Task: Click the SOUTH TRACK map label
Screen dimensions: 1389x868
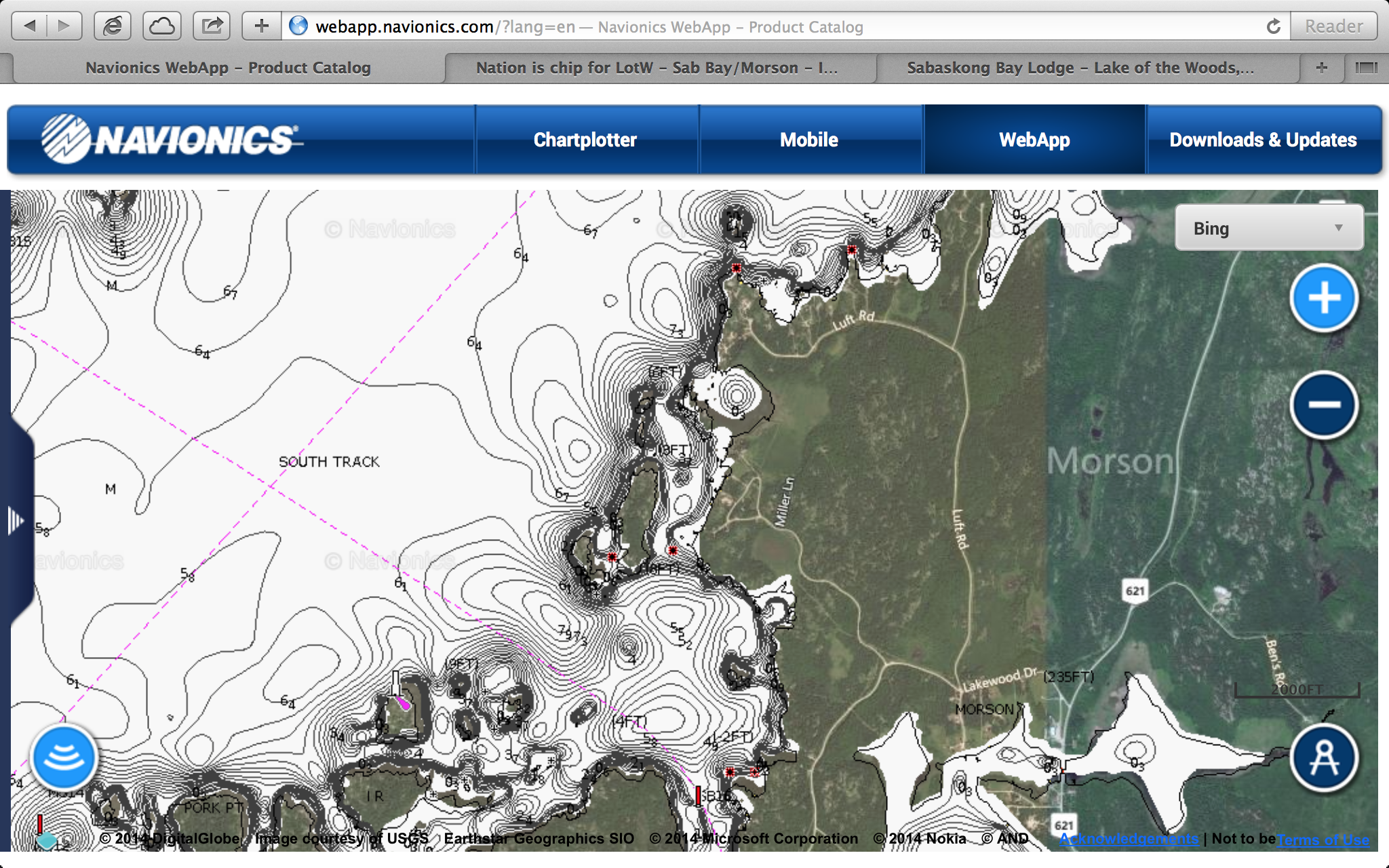Action: [x=329, y=462]
